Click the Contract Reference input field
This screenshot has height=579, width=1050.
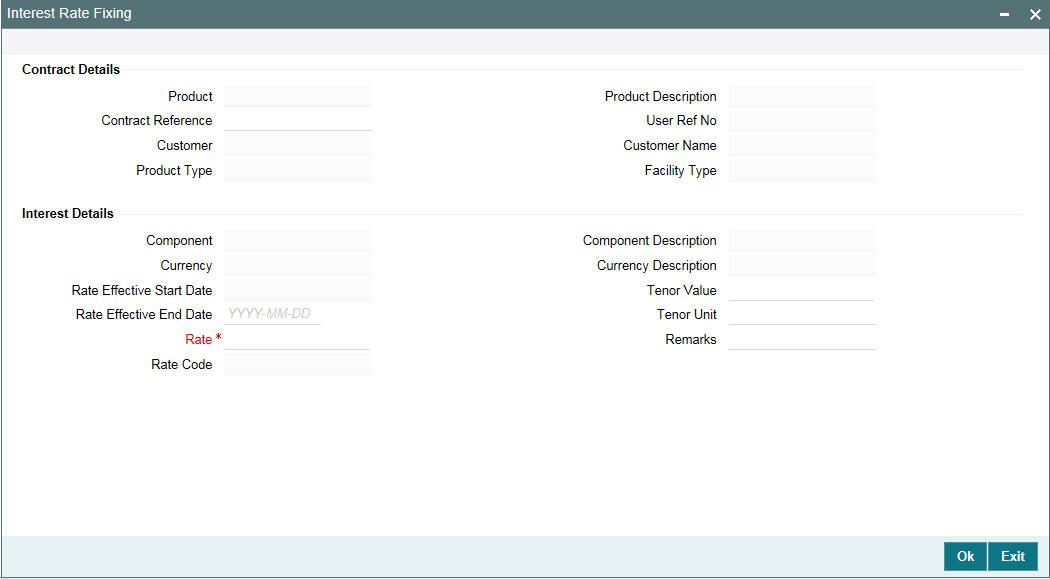(297, 120)
